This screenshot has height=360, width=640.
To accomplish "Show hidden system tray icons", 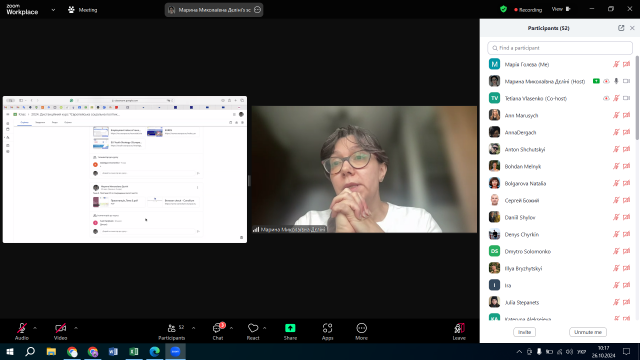I will click(519, 351).
